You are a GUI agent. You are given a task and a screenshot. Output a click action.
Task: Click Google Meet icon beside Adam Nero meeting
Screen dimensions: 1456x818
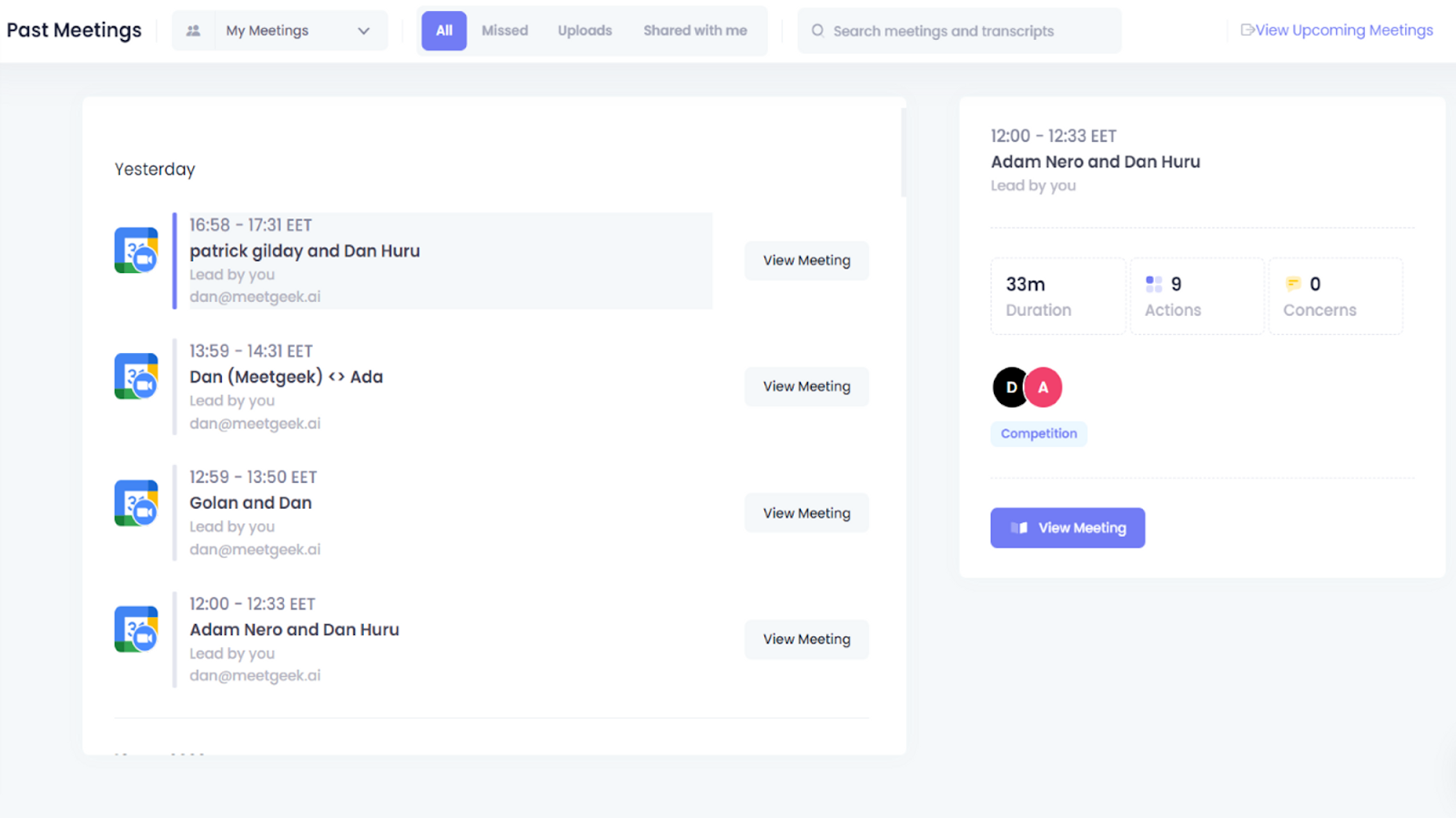coord(136,629)
